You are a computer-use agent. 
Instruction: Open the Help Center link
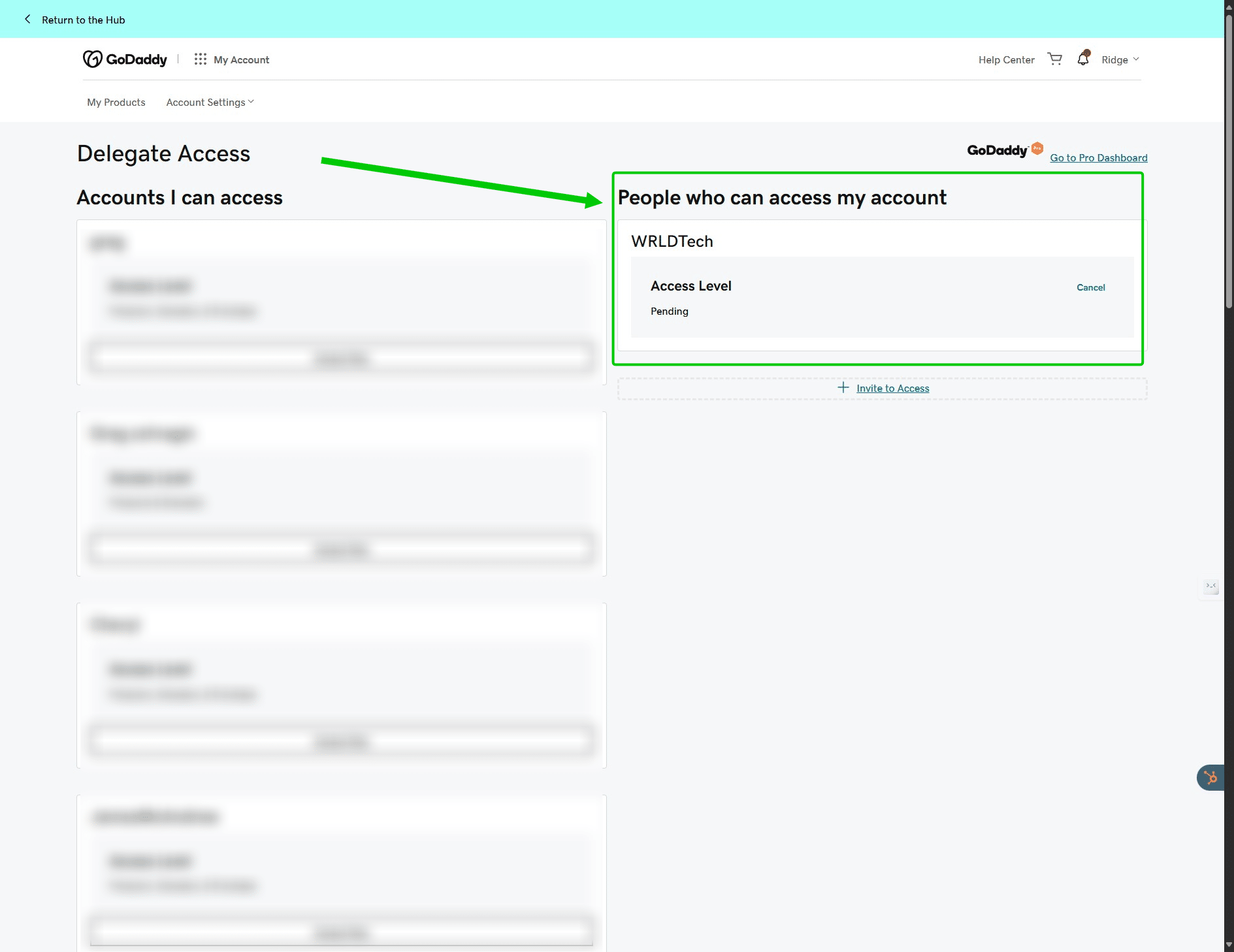pyautogui.click(x=1006, y=60)
